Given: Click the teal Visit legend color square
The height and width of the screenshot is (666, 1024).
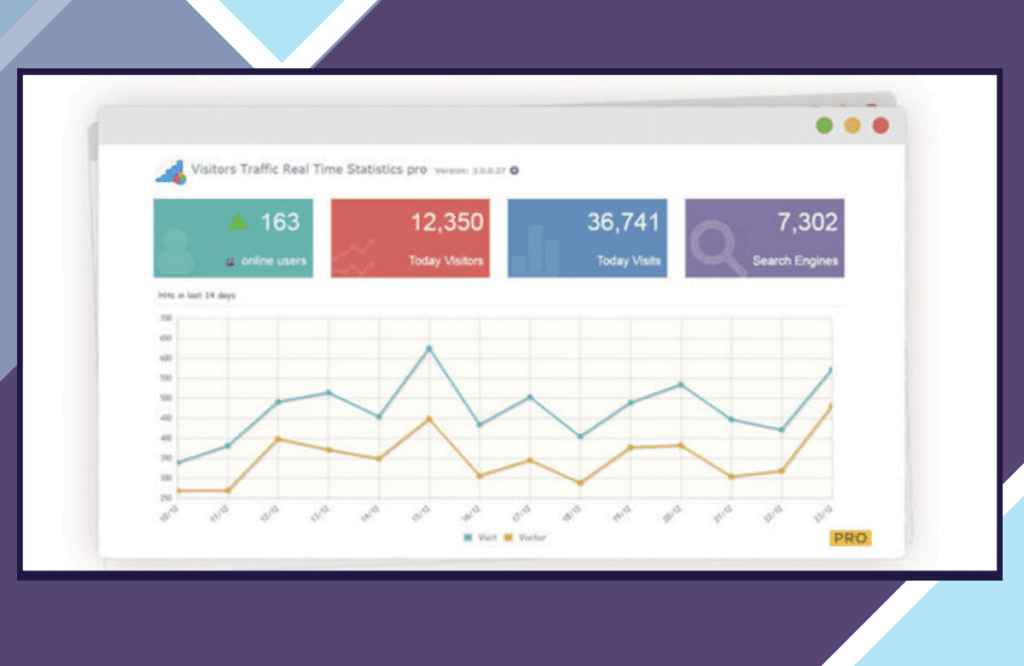Looking at the screenshot, I should pos(467,538).
